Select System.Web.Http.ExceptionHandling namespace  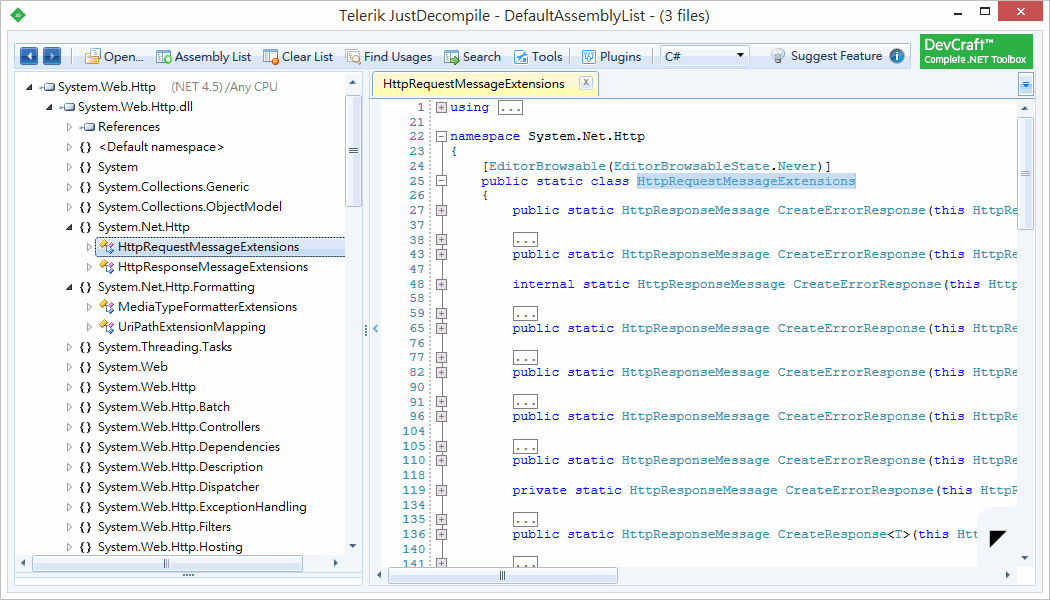pyautogui.click(x=202, y=508)
